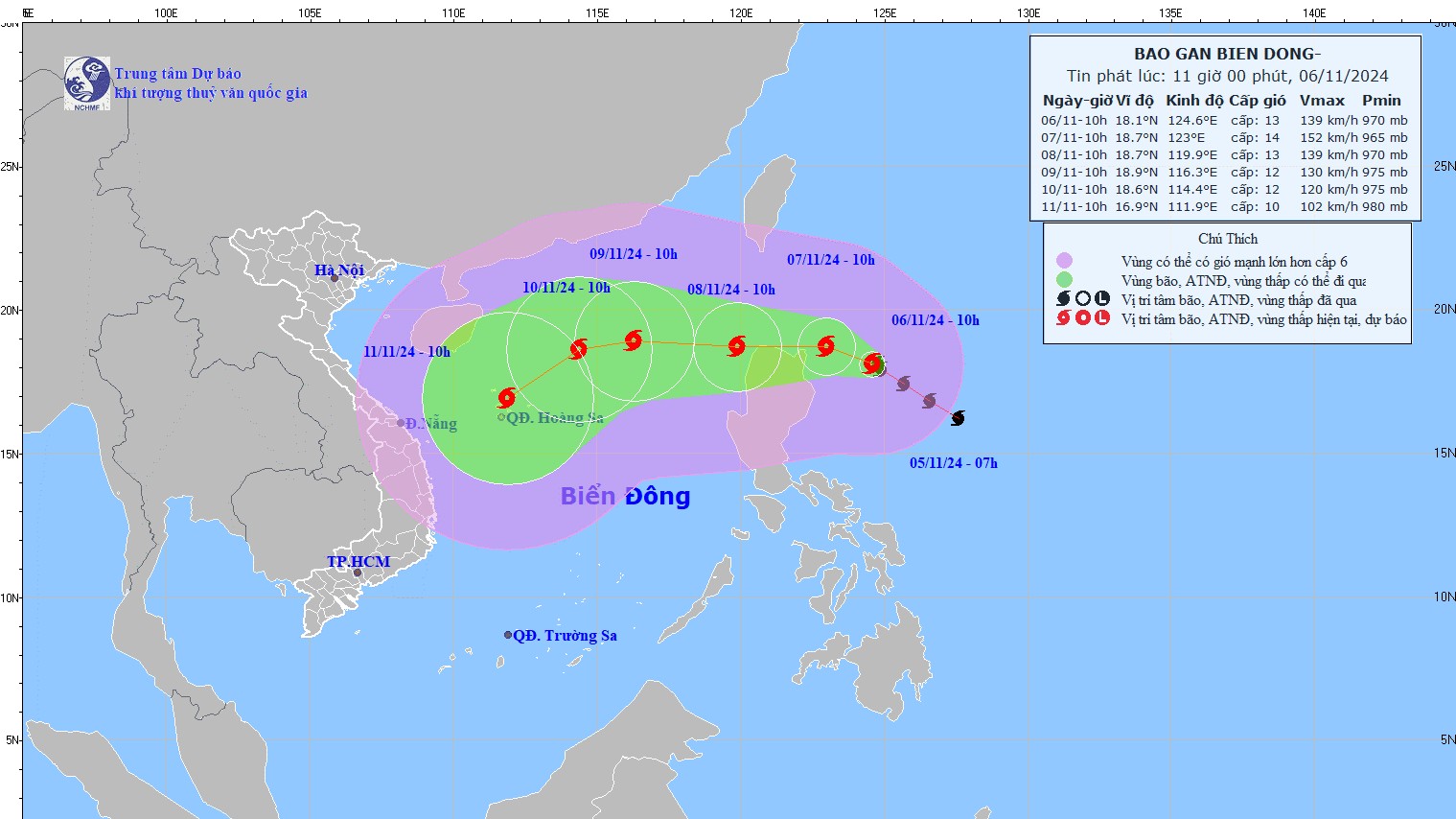1456x819 pixels.
Task: Select the red storm icon for 09/11/24 - 10h
Action: coord(633,339)
